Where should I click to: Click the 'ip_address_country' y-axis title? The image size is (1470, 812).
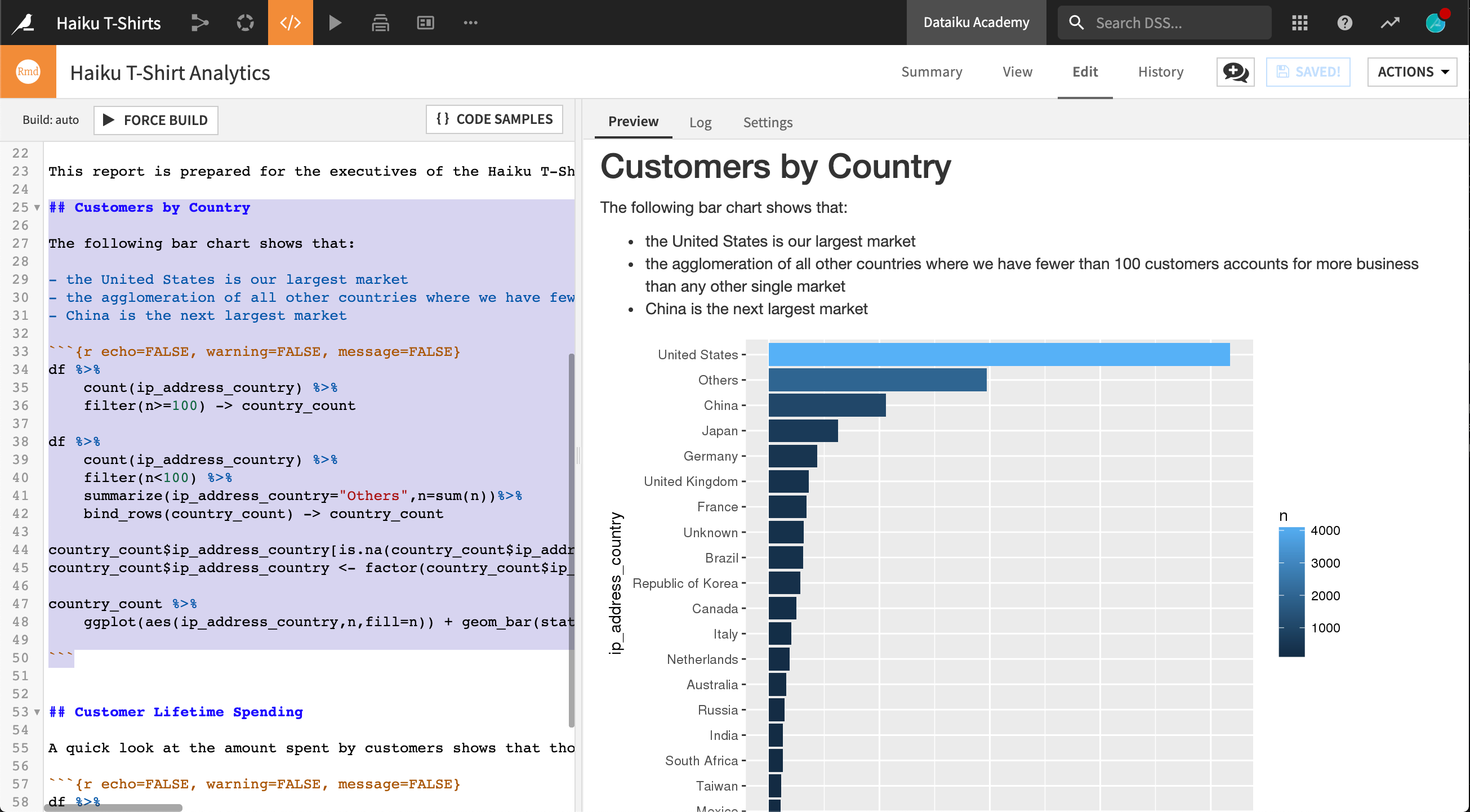[x=615, y=583]
